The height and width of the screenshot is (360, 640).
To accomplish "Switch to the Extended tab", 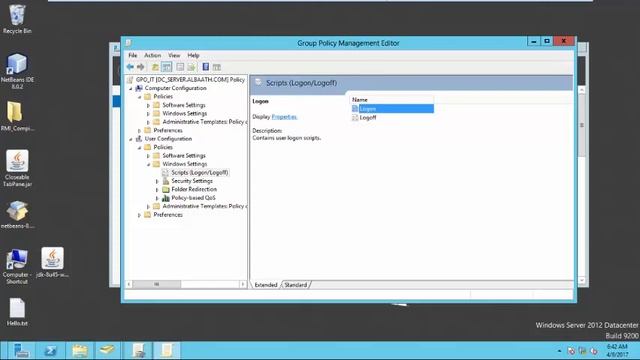I will [x=266, y=285].
